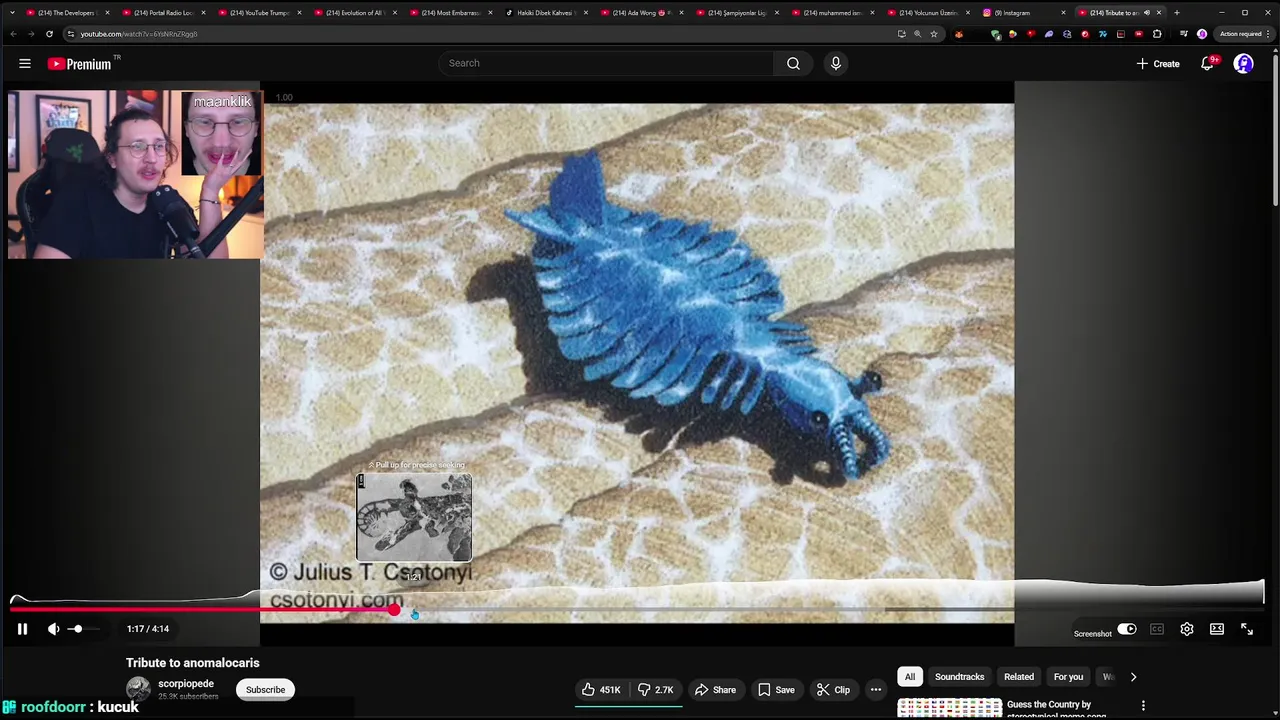Viewport: 1280px width, 720px height.
Task: Open the Guess the Country video thumbnail
Action: click(x=949, y=709)
